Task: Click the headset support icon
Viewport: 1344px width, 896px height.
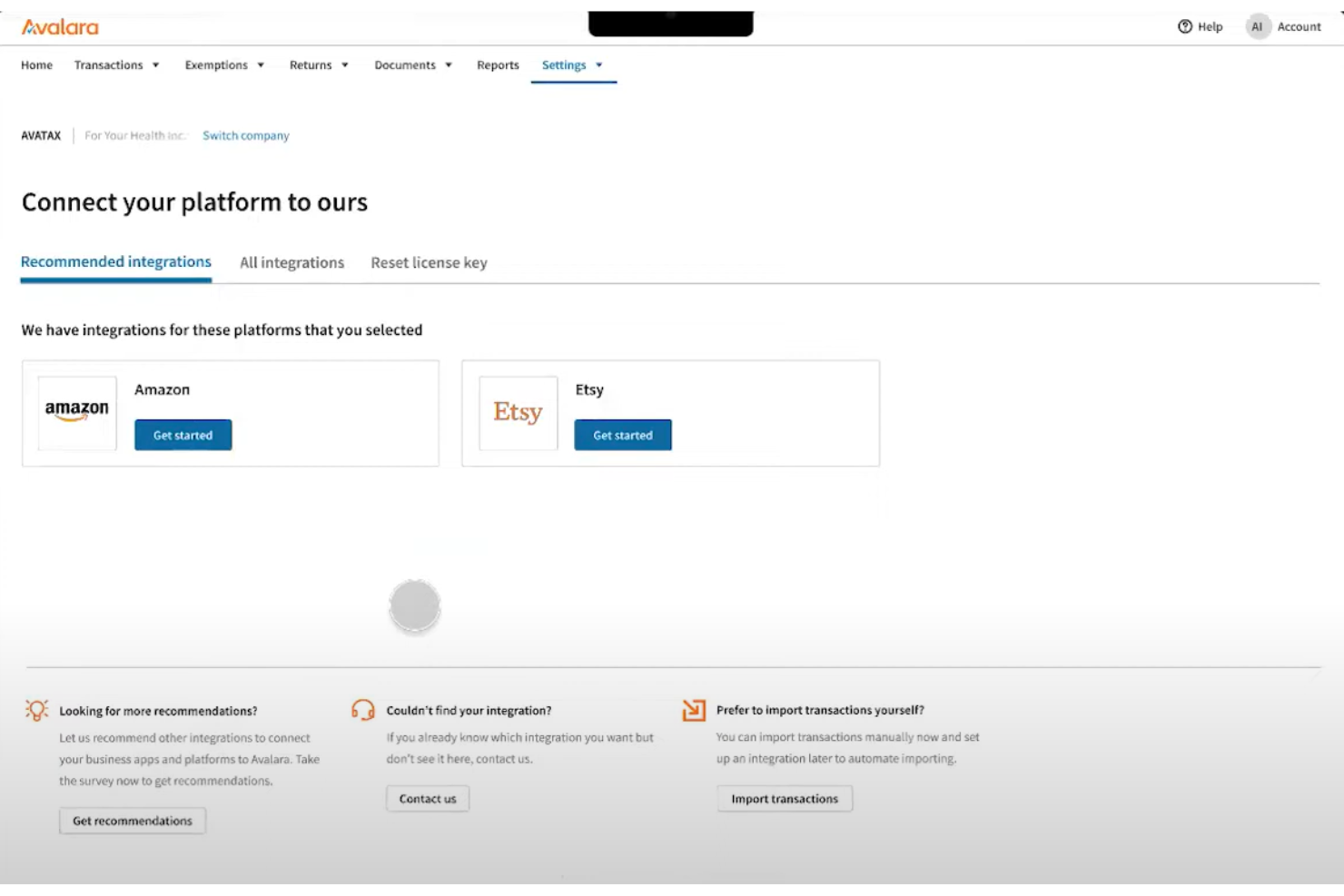Action: (361, 711)
